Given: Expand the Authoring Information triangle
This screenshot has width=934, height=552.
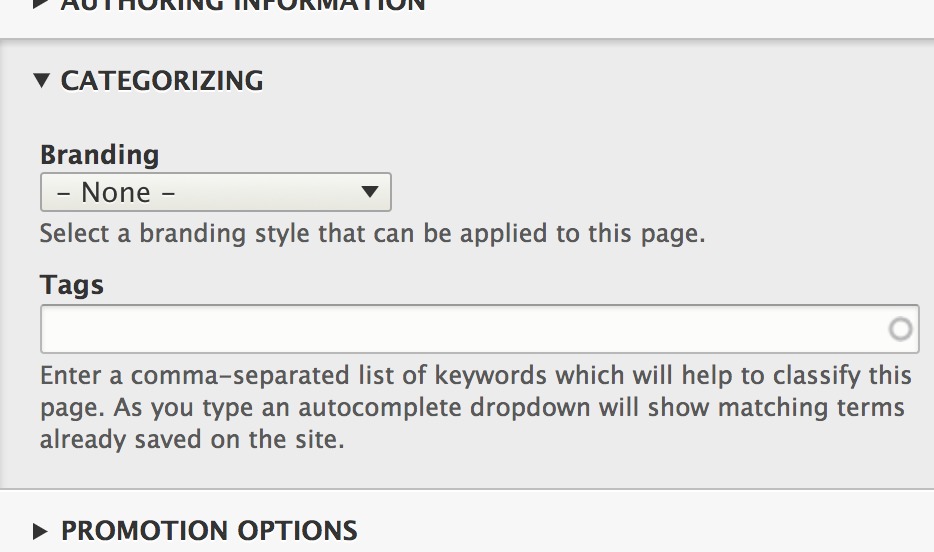Looking at the screenshot, I should [x=40, y=4].
